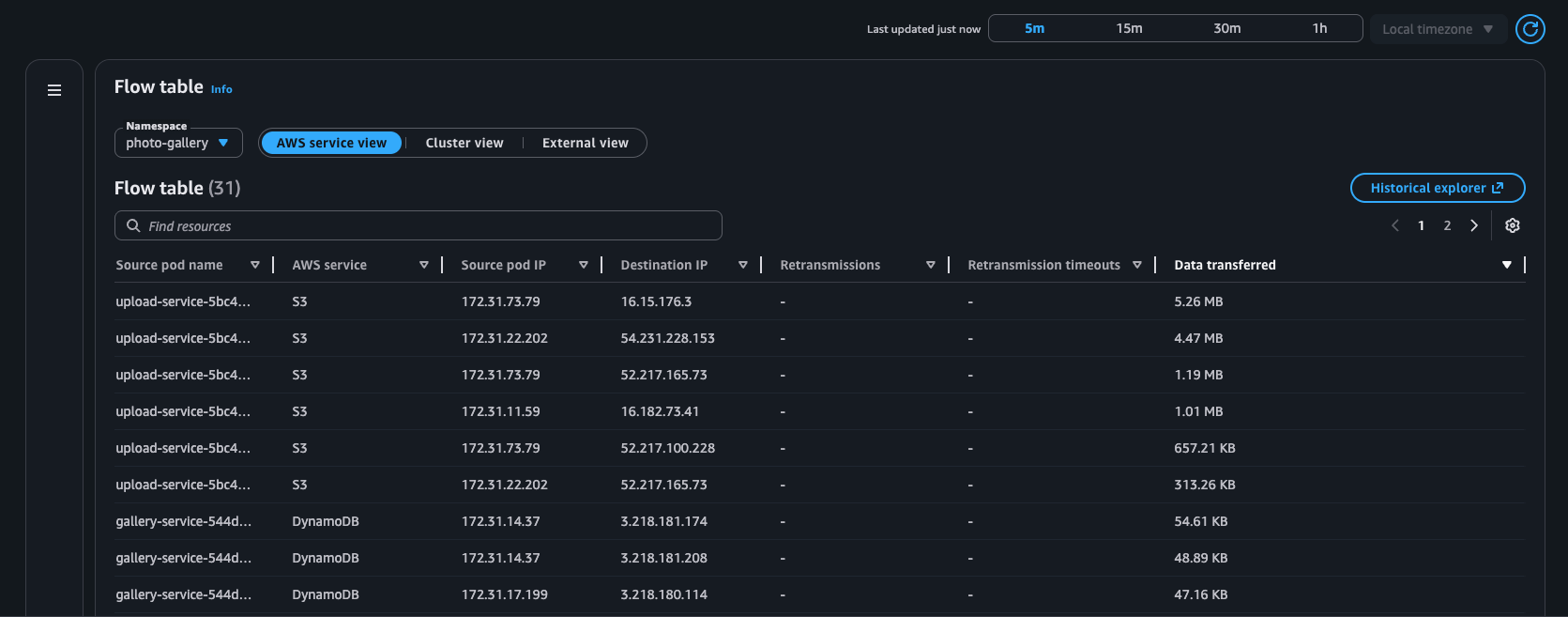Click the Flow table Info link
Viewport: 1568px width, 617px height.
point(221,89)
